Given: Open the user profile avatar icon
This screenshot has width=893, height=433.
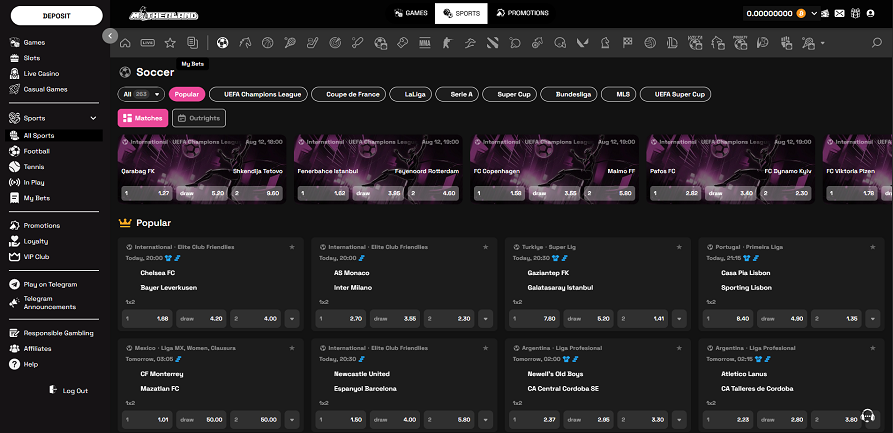Looking at the screenshot, I should pos(870,13).
